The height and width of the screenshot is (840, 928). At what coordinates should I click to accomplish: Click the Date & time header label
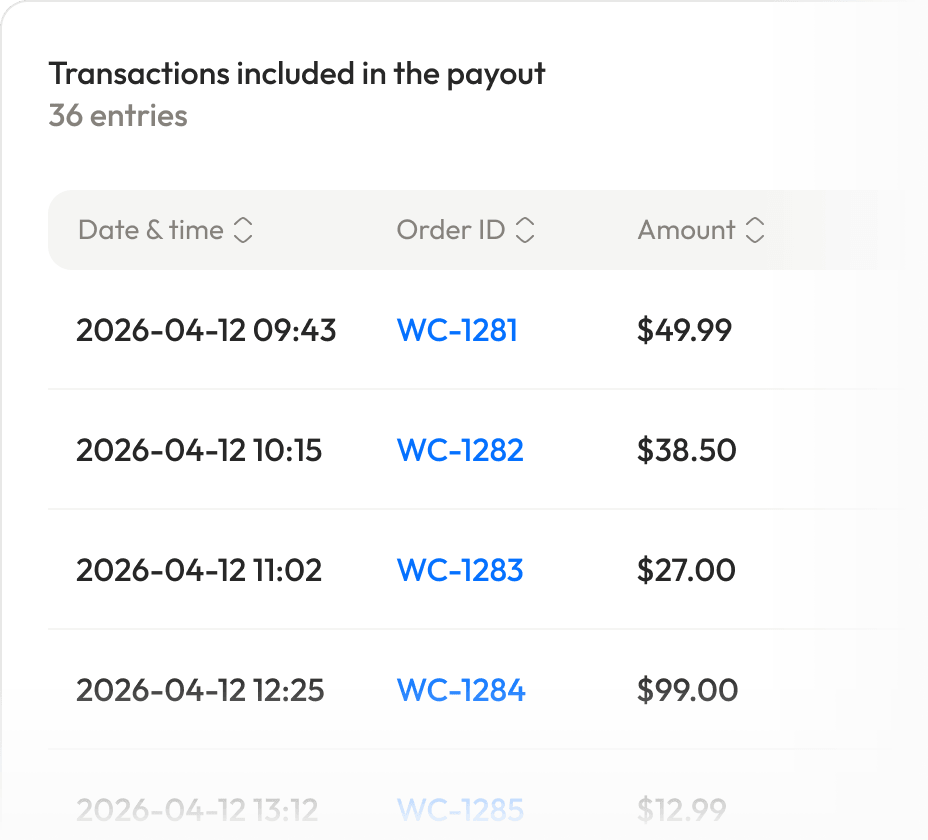151,231
